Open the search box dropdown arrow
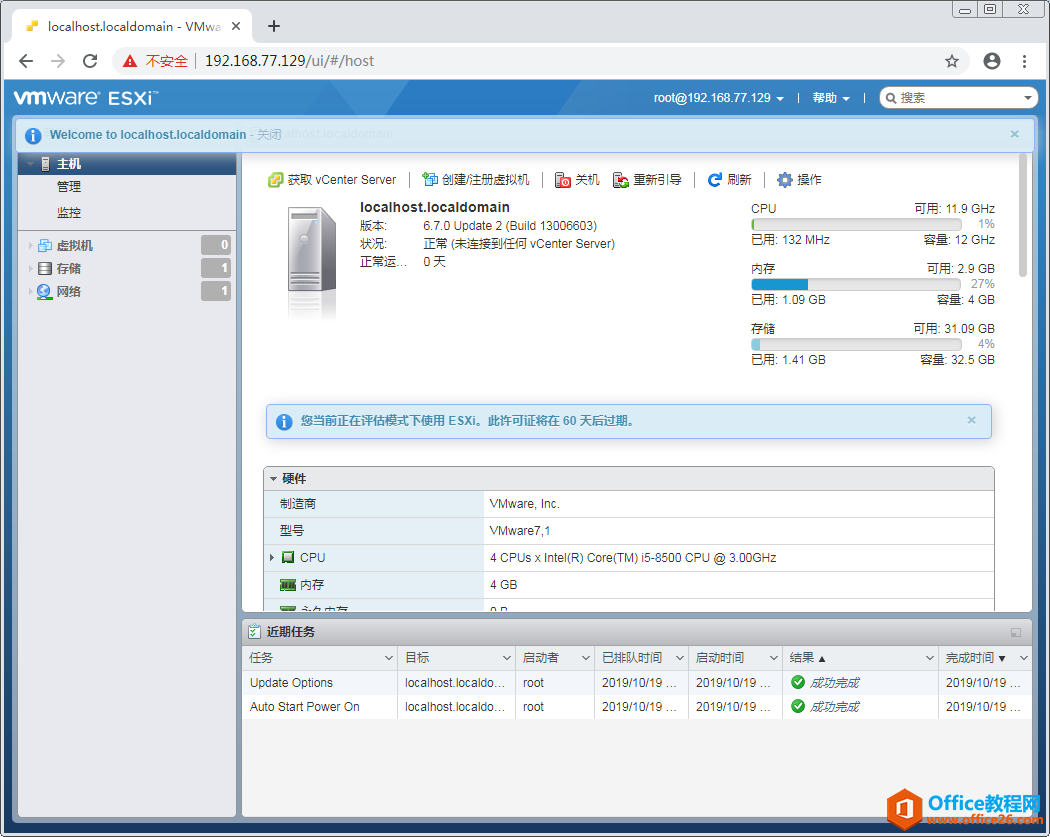 coord(1028,98)
